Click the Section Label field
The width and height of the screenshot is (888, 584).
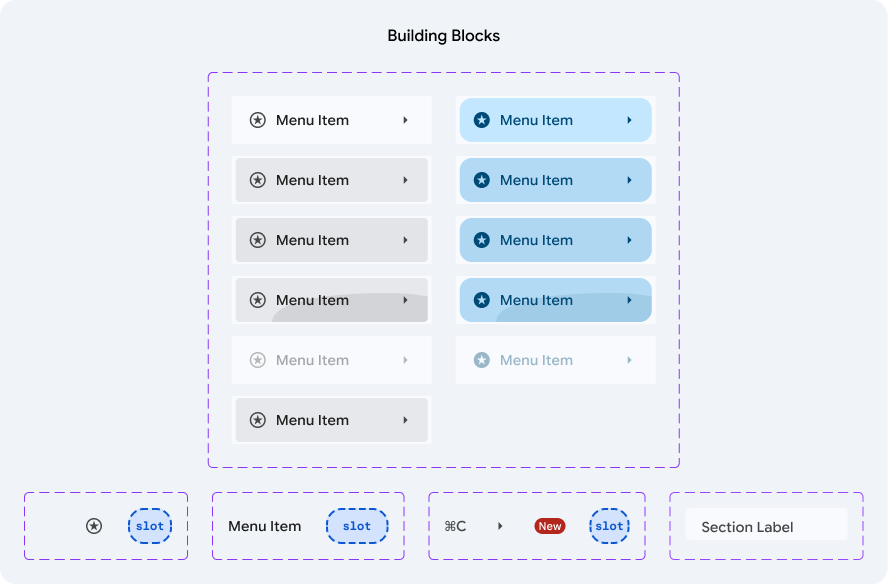766,525
